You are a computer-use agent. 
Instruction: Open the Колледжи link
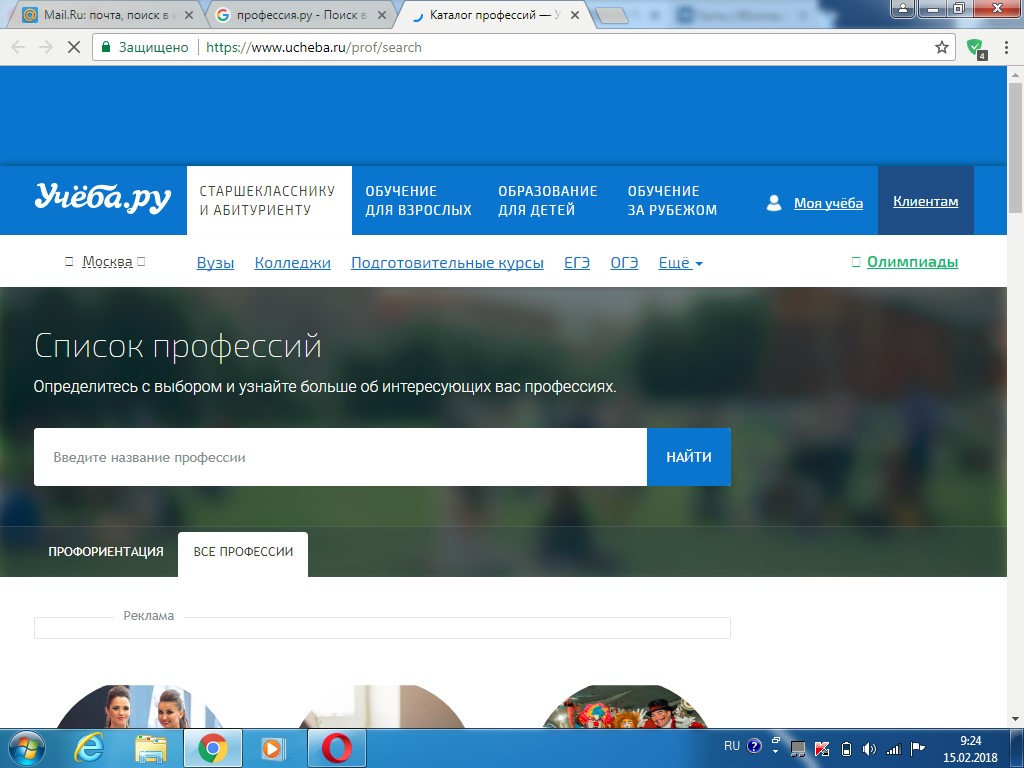293,263
